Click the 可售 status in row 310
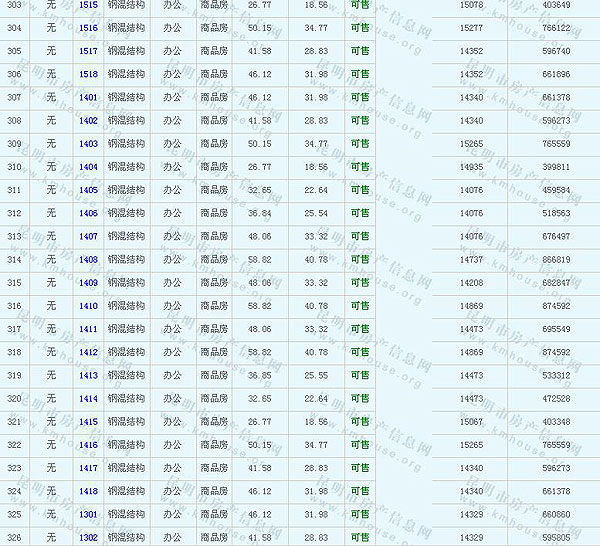 [x=360, y=167]
